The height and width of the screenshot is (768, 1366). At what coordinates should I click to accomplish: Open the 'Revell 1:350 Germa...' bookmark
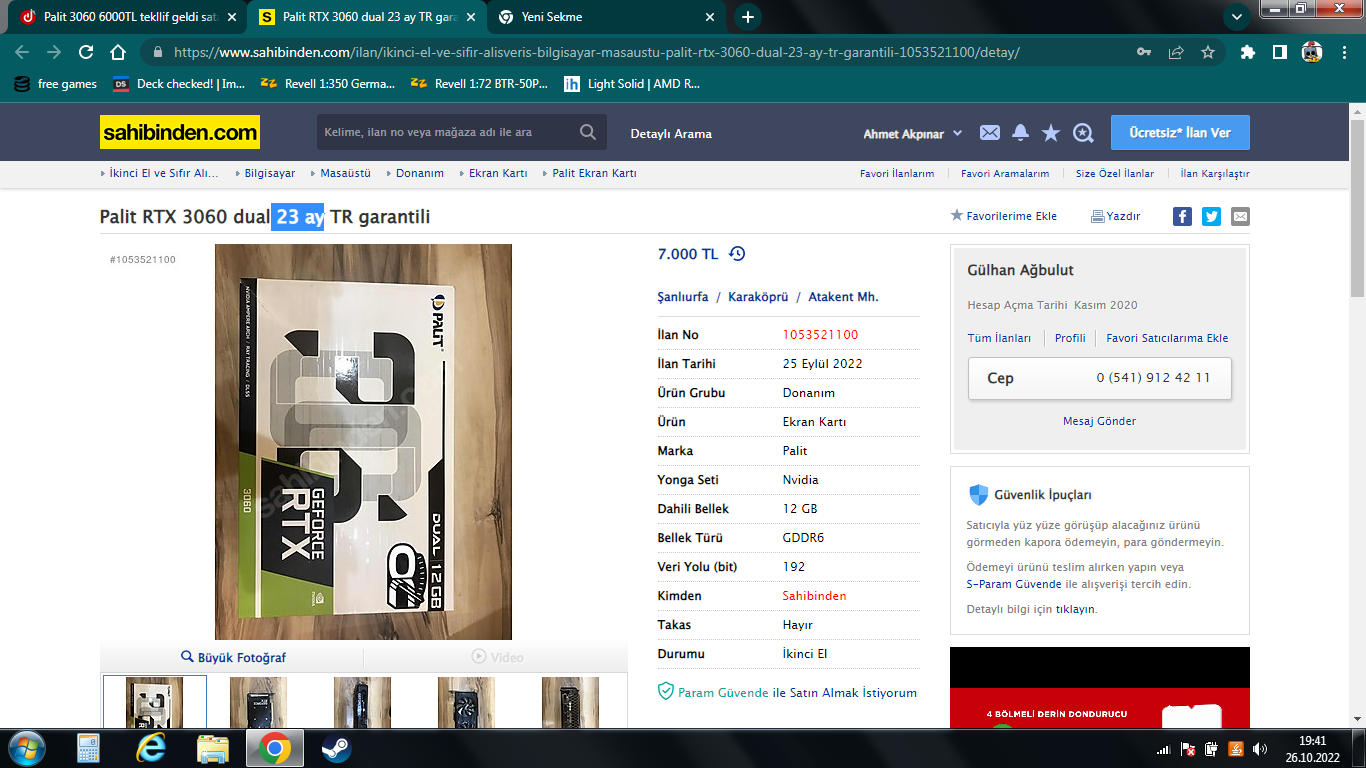click(327, 84)
